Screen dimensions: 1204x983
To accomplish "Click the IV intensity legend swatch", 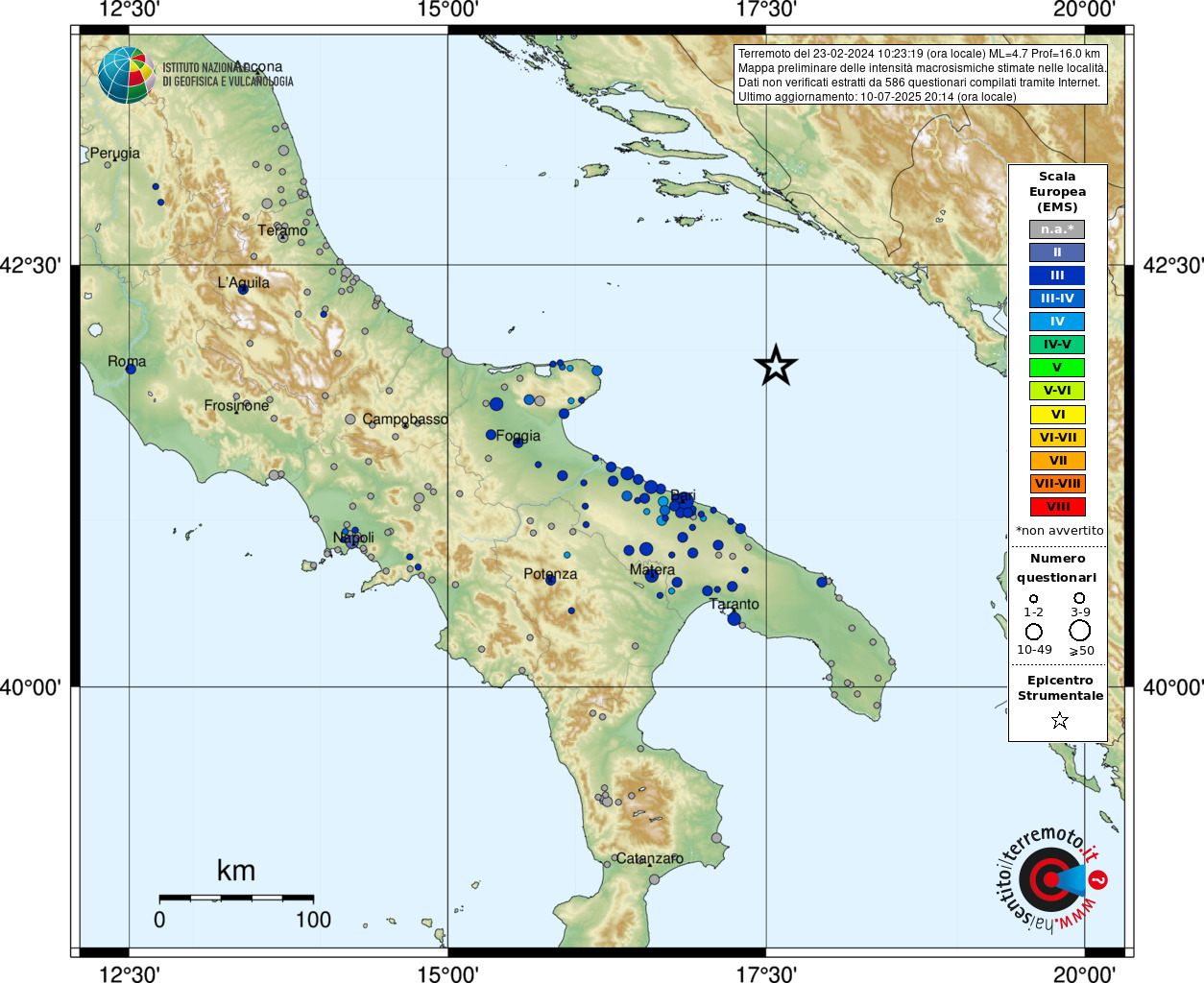I will pos(1057,322).
